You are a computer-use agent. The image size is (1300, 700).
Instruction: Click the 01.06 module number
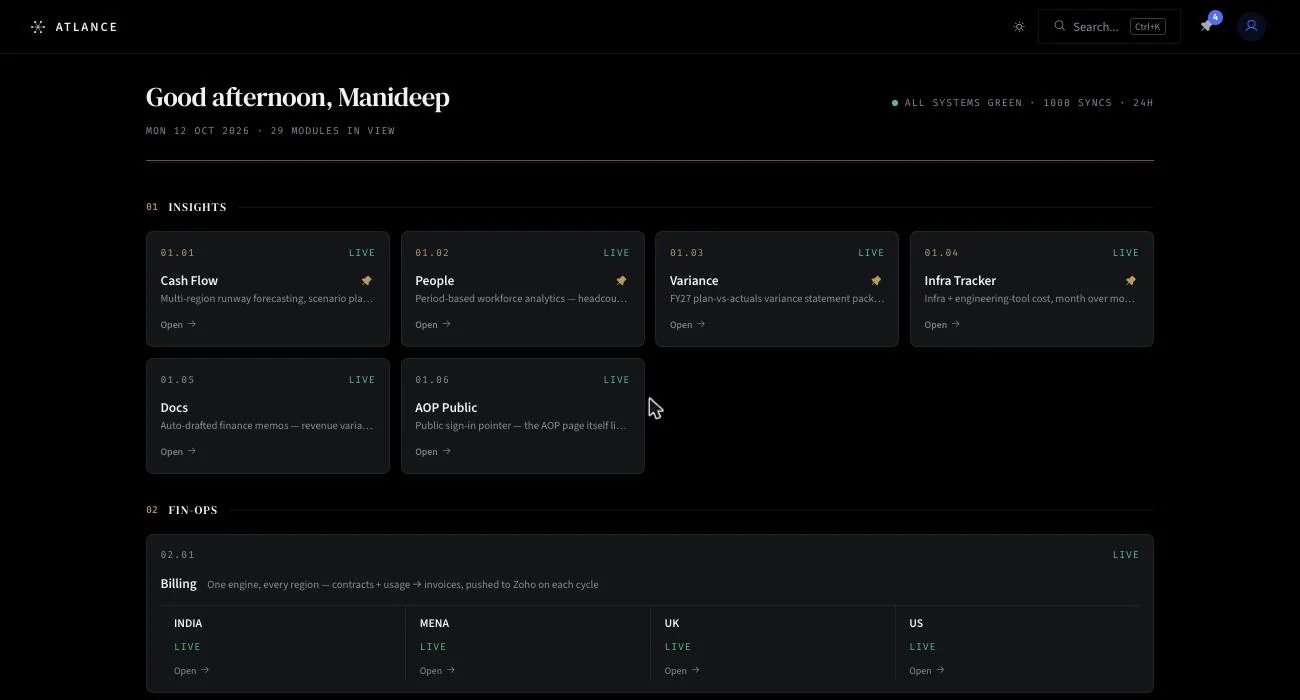432,380
